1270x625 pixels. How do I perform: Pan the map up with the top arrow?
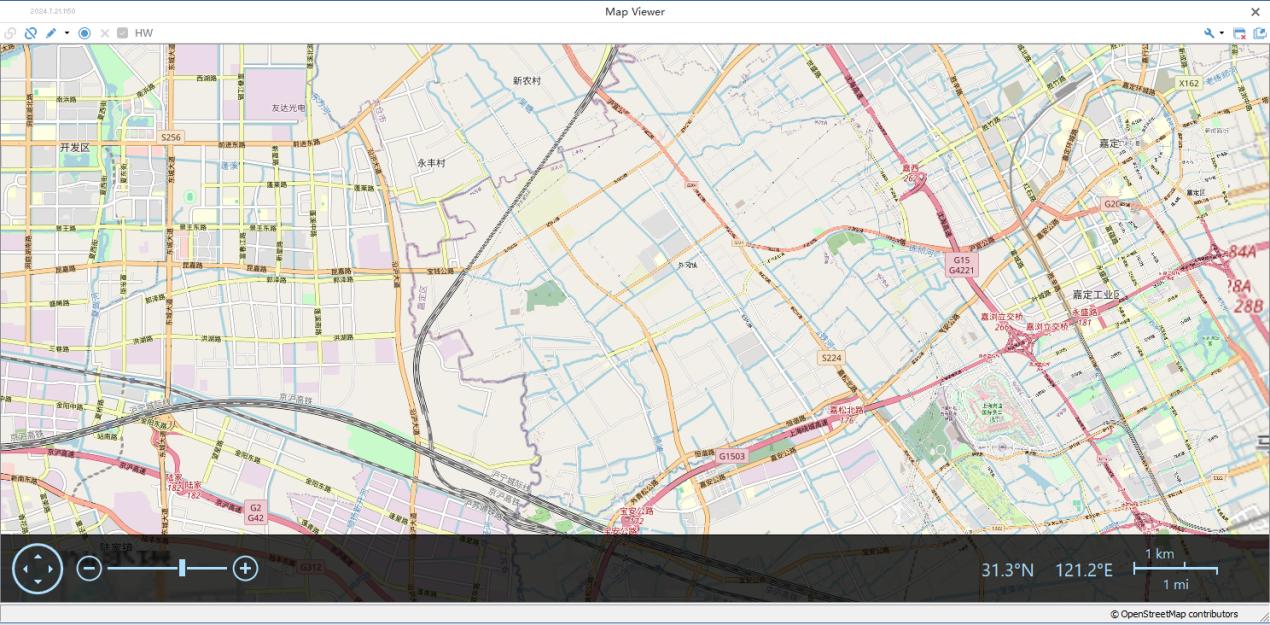pyautogui.click(x=38, y=555)
